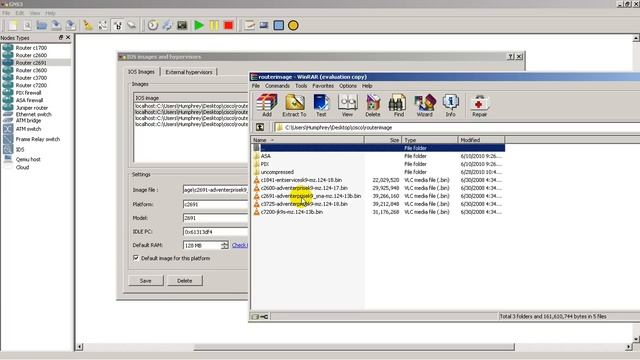This screenshot has height=360, width=640.
Task: Open WinRAR Options menu
Action: coord(348,86)
